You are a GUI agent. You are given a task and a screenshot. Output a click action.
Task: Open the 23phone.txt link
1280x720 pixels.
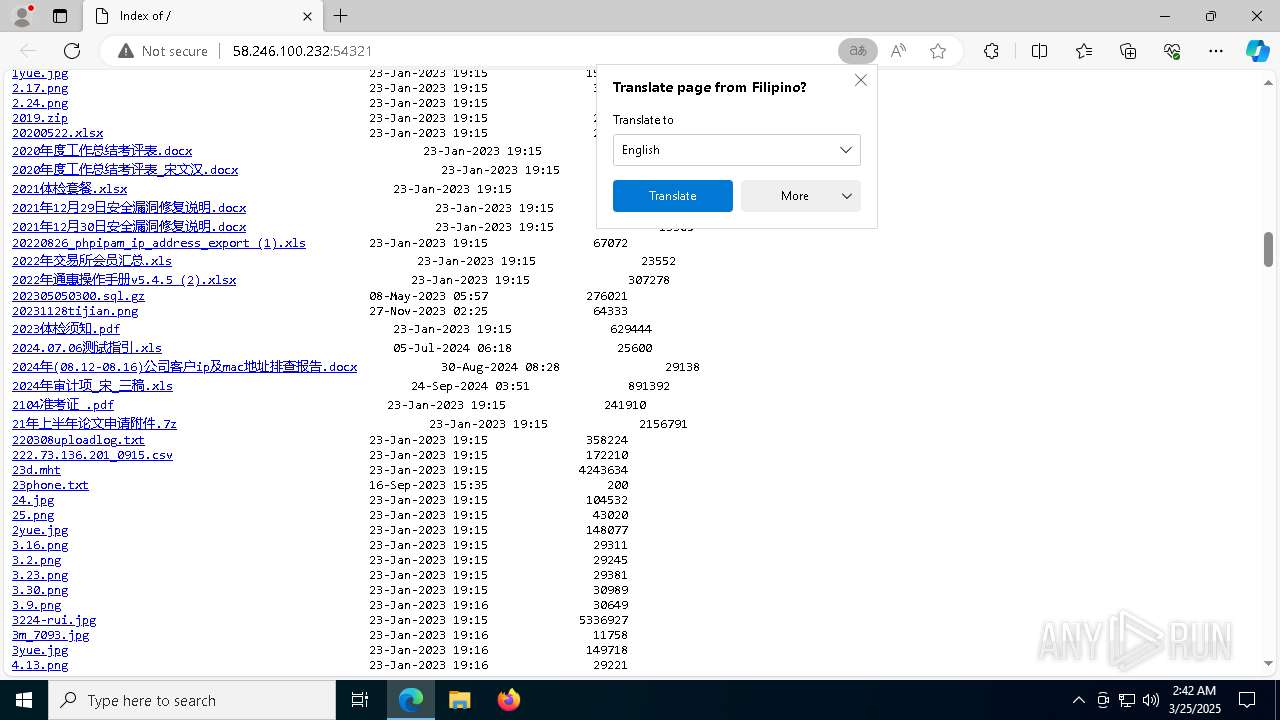(50, 485)
